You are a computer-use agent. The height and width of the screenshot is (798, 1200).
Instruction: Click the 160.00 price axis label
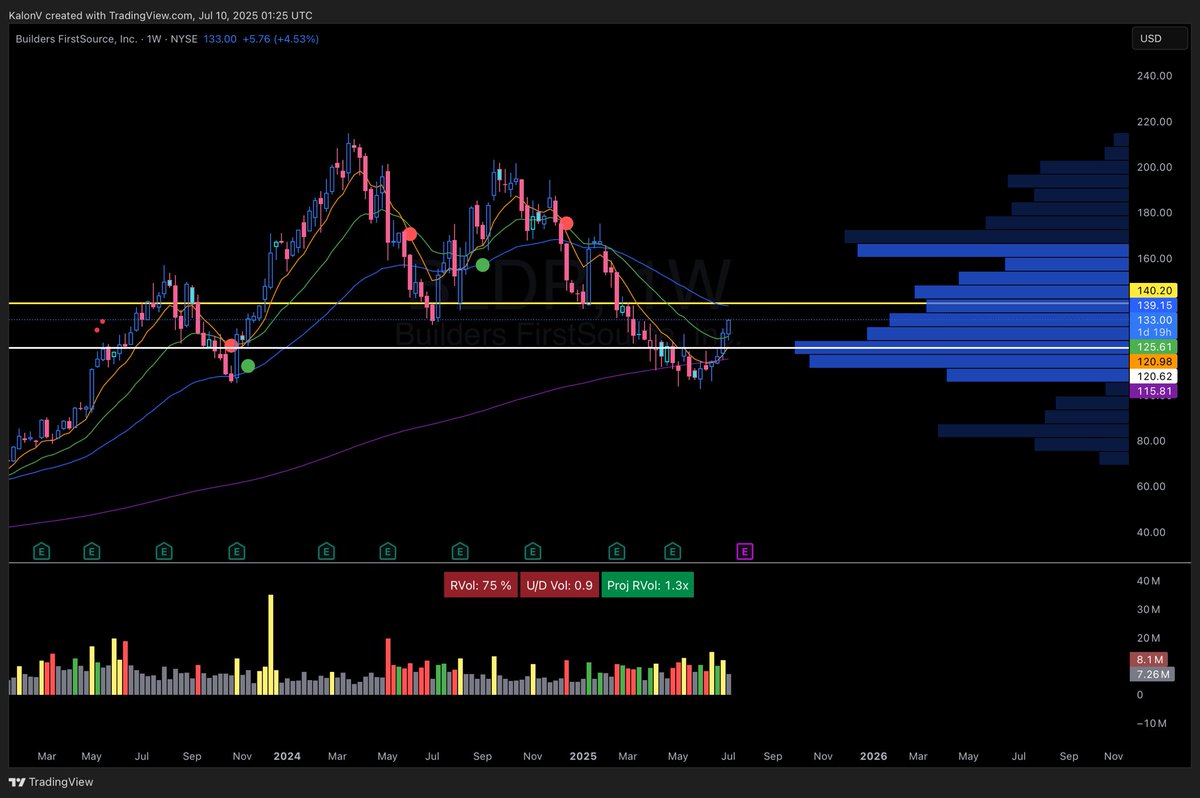[1153, 258]
